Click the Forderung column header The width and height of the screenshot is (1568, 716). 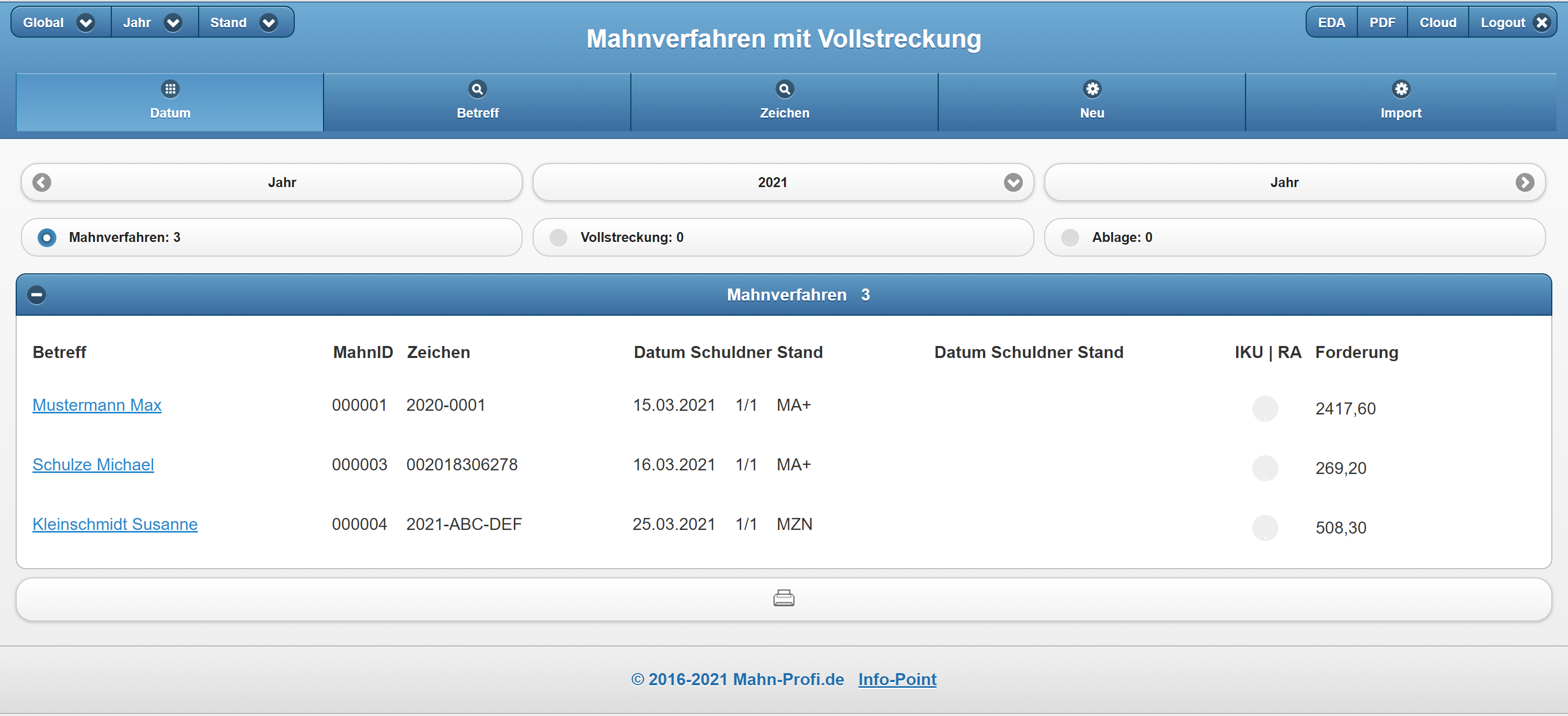[1356, 353]
